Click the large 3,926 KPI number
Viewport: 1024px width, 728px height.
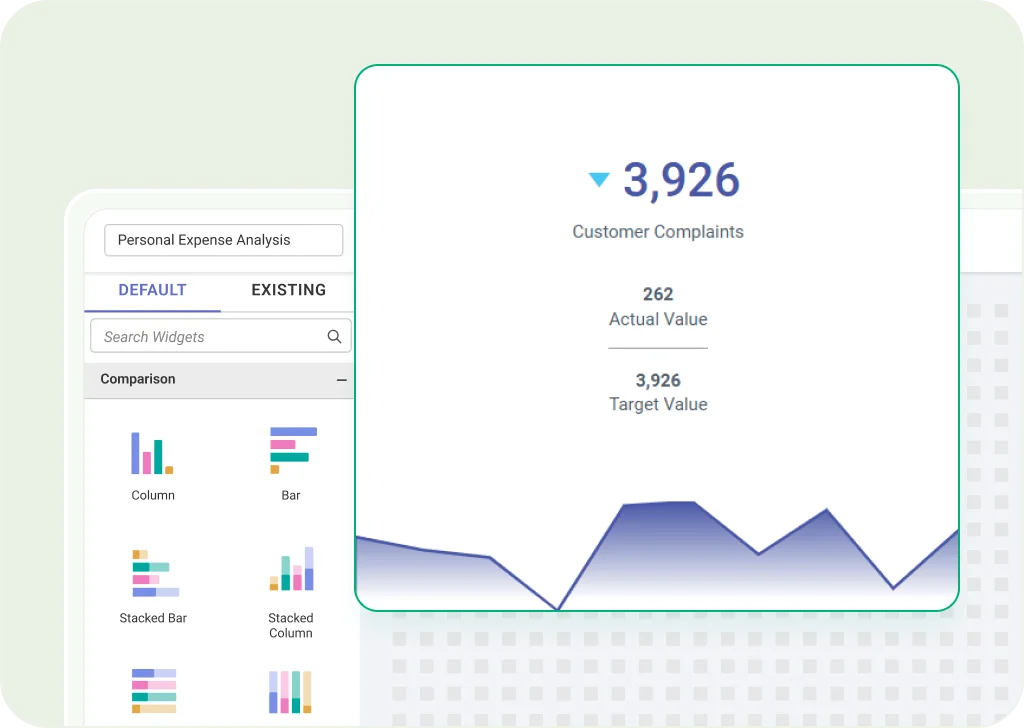click(681, 180)
